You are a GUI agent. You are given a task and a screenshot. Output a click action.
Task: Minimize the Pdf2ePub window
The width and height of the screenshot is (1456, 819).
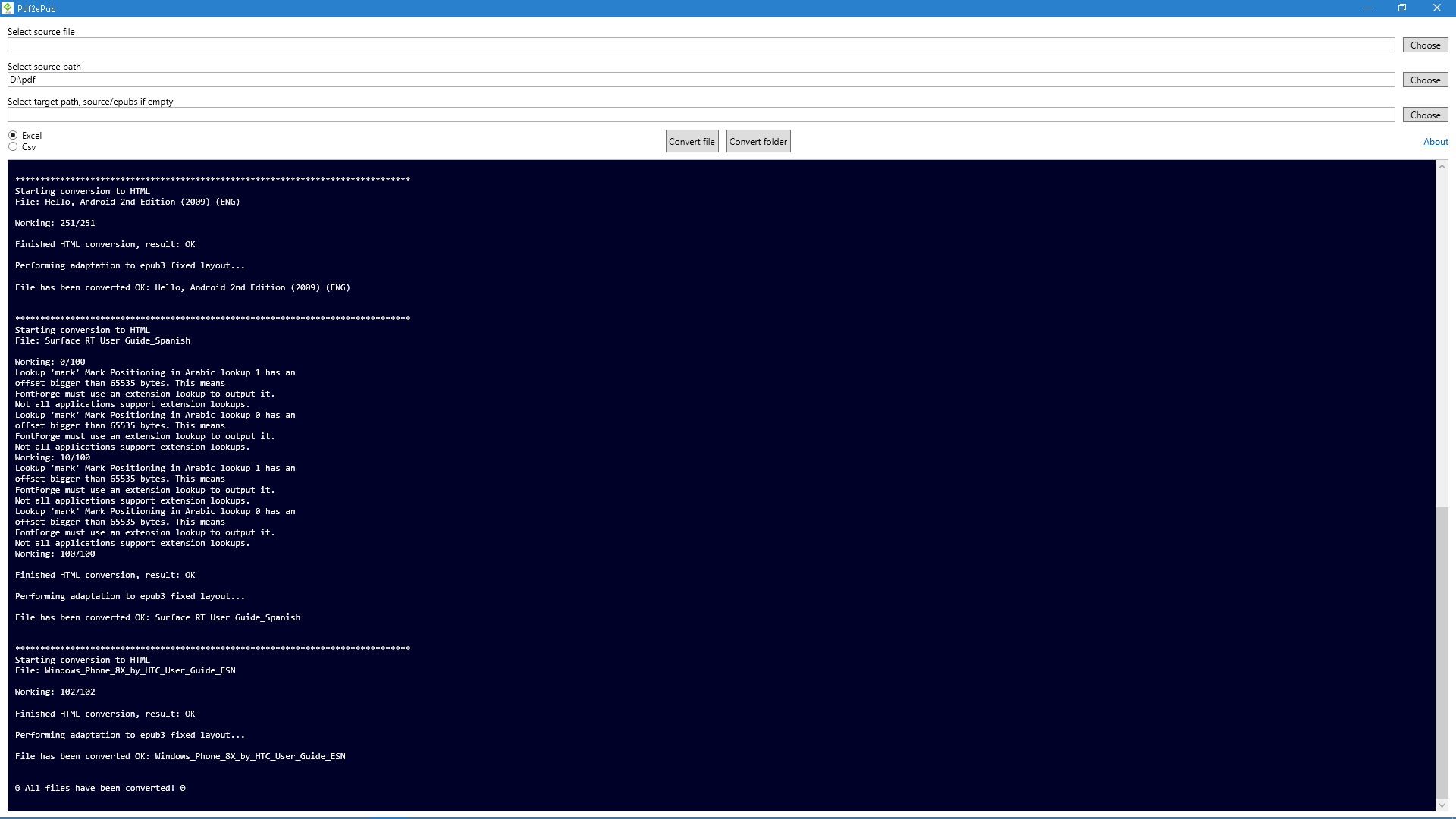(1367, 8)
